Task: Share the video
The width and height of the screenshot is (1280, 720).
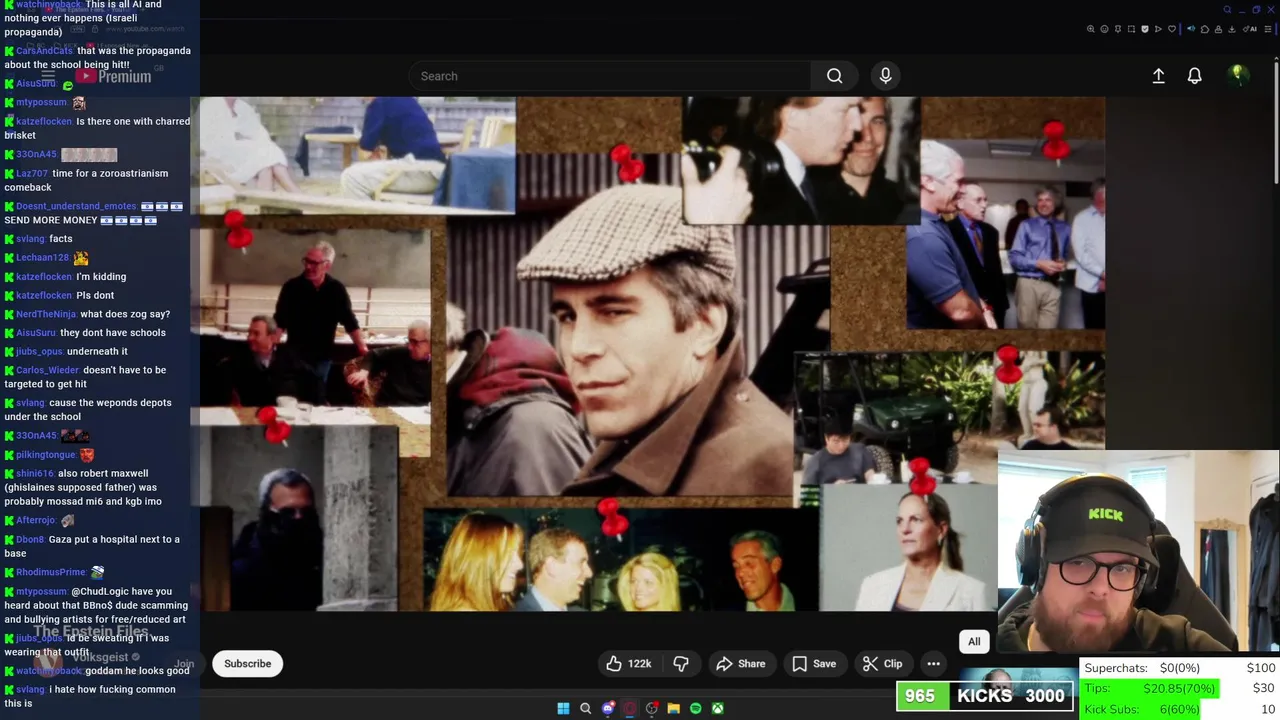Action: (741, 663)
